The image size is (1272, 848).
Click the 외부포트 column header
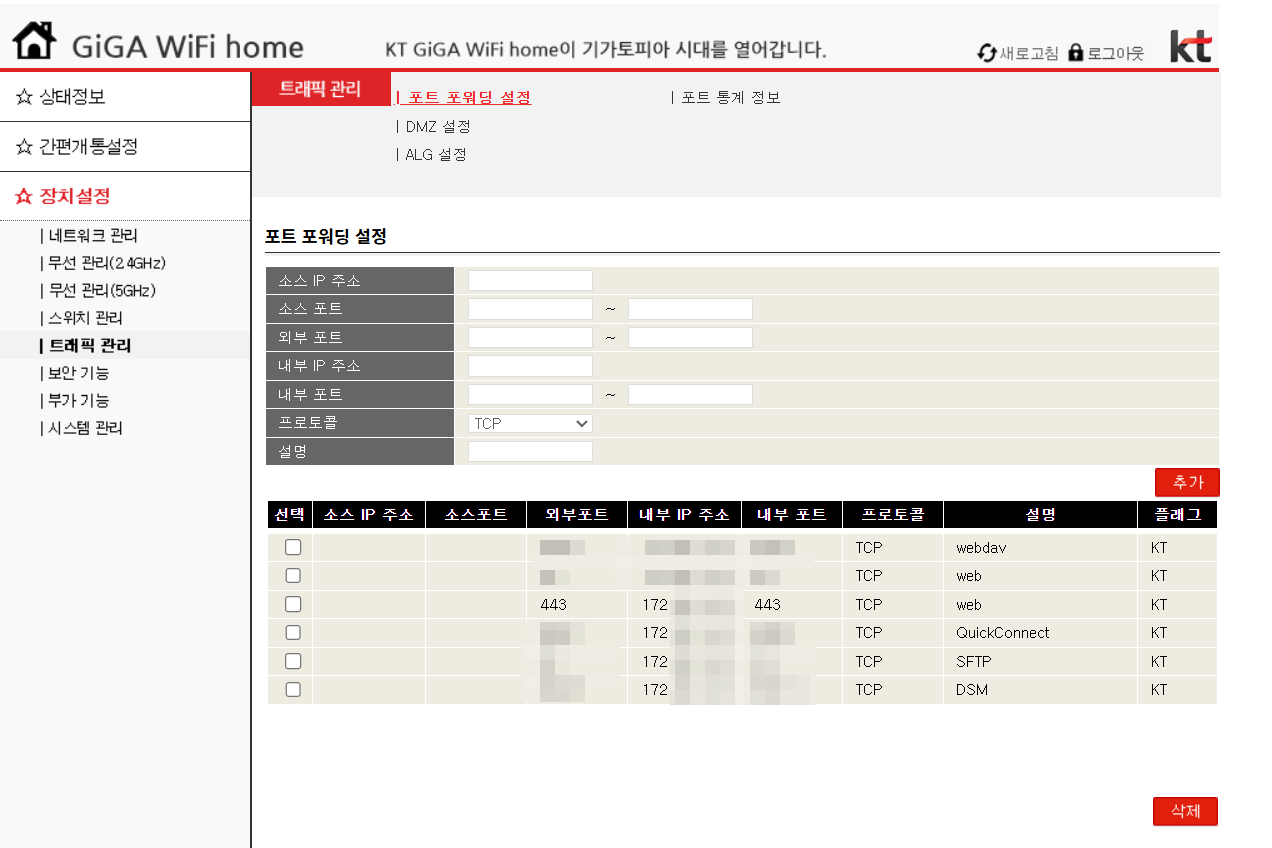[x=577, y=515]
